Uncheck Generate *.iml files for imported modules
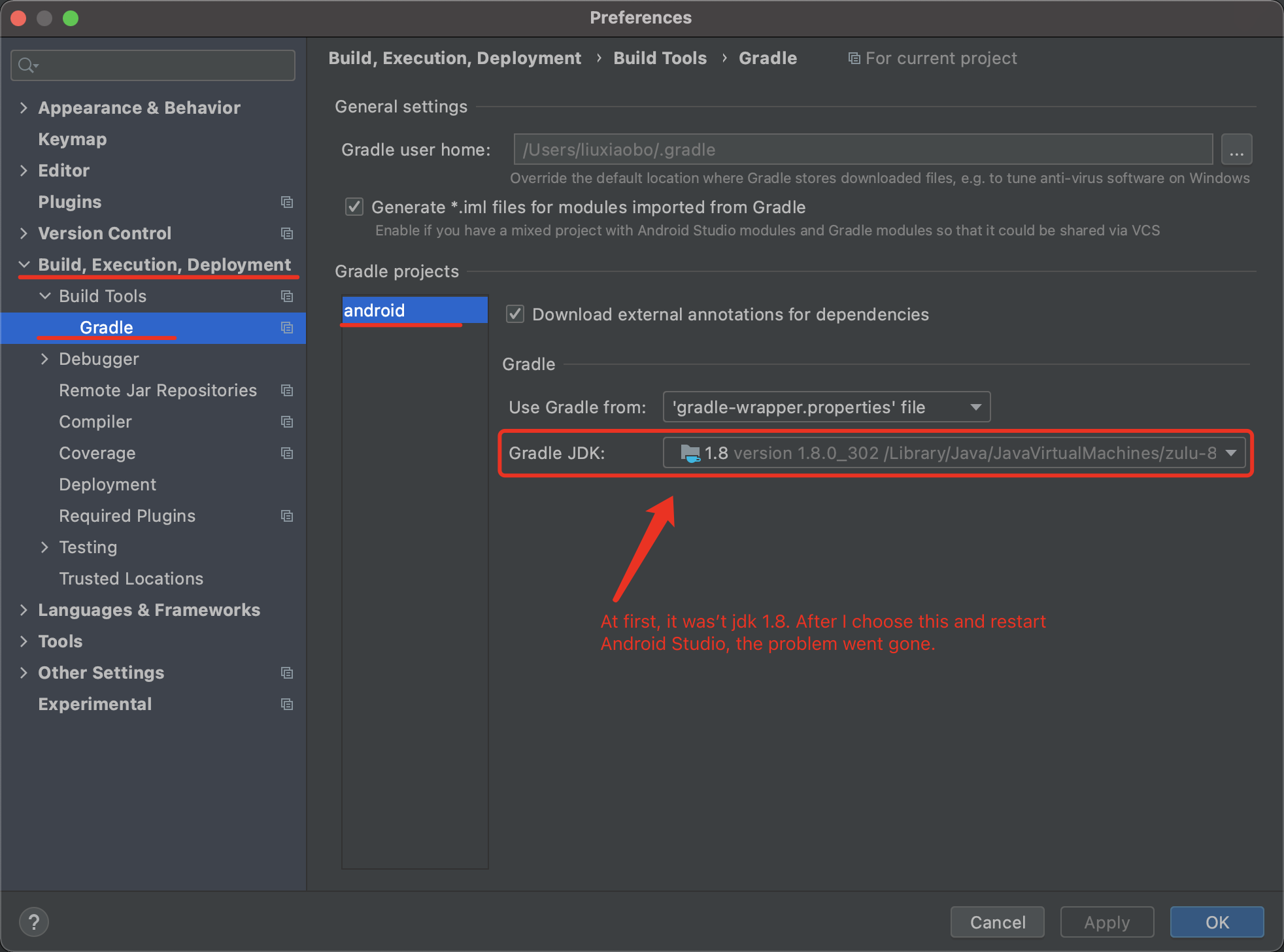 pos(354,207)
